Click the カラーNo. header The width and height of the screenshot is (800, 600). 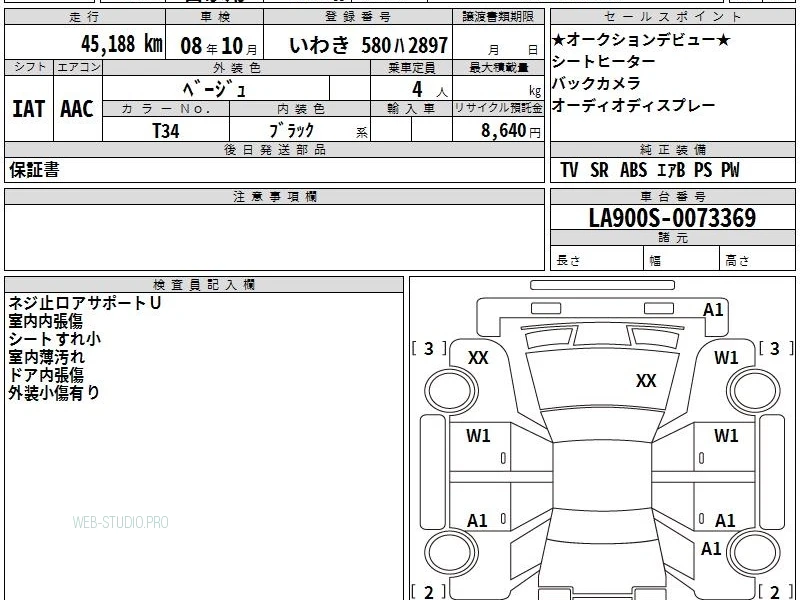pyautogui.click(x=166, y=109)
